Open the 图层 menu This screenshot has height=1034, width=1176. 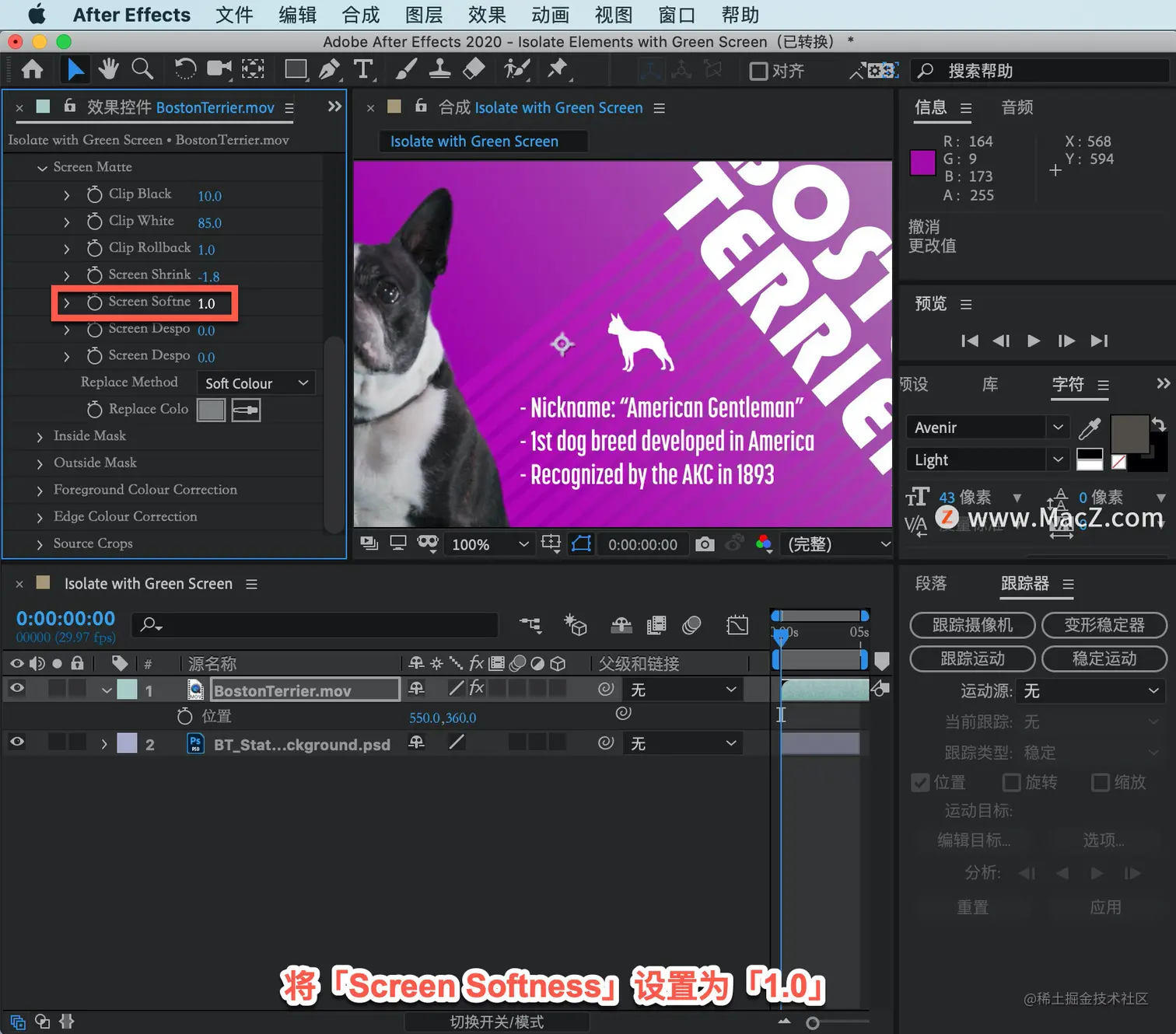click(x=424, y=15)
